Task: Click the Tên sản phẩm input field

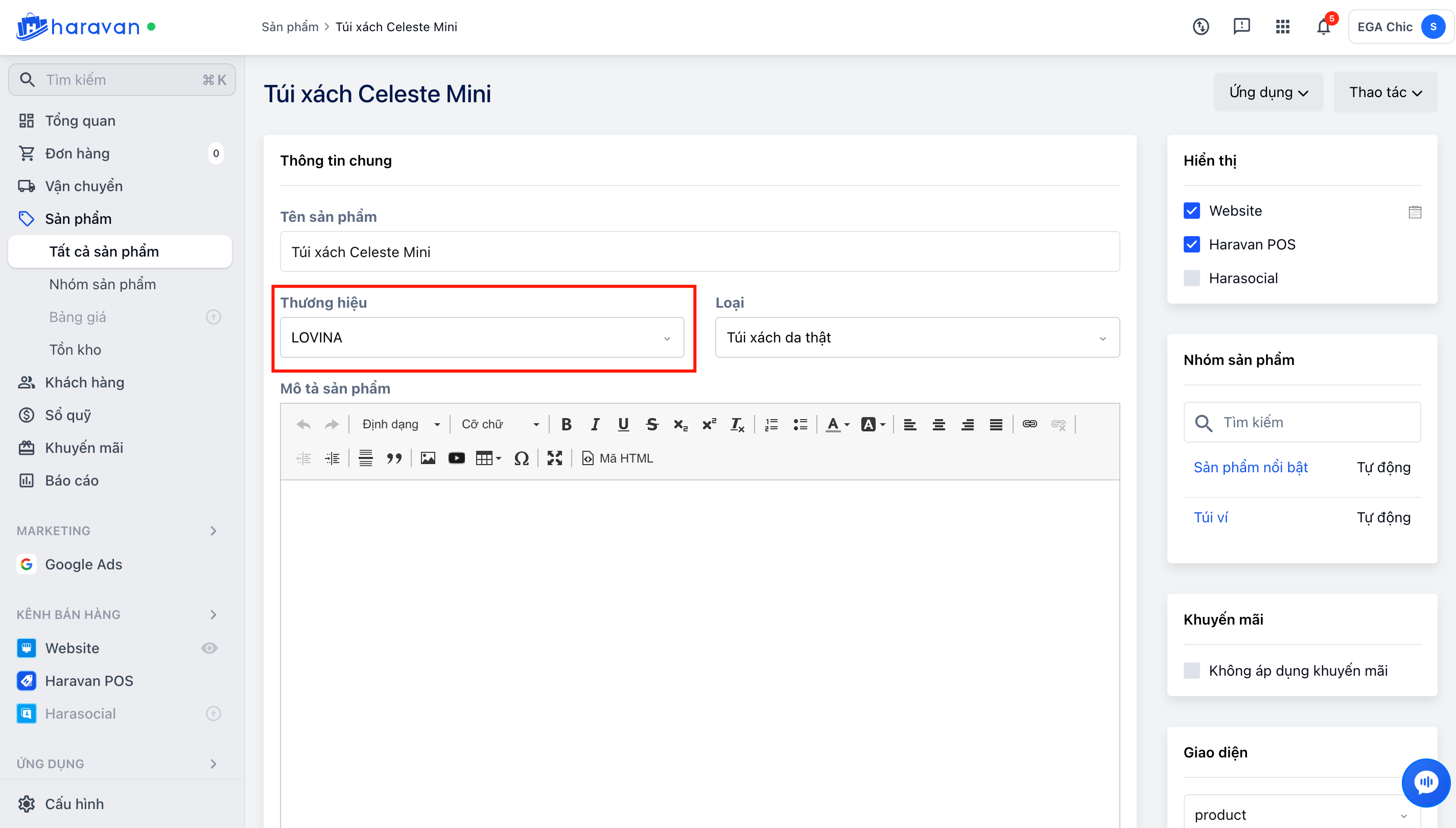Action: point(699,252)
